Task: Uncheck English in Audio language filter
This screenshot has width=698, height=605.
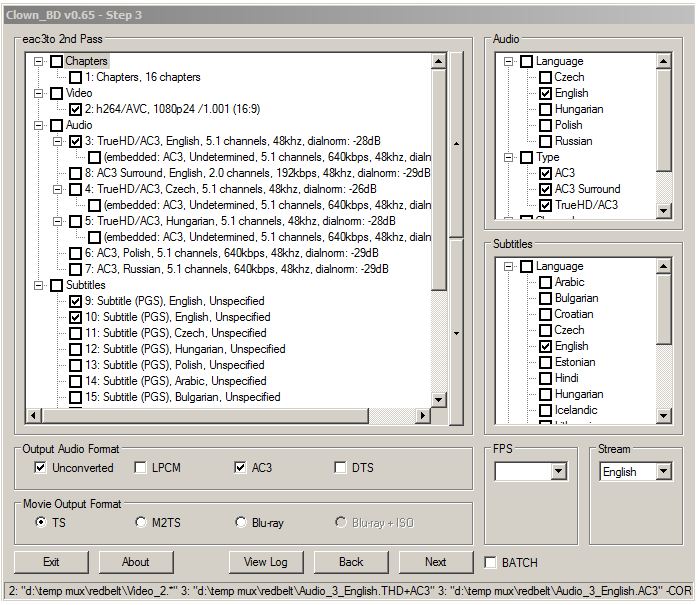Action: 545,93
